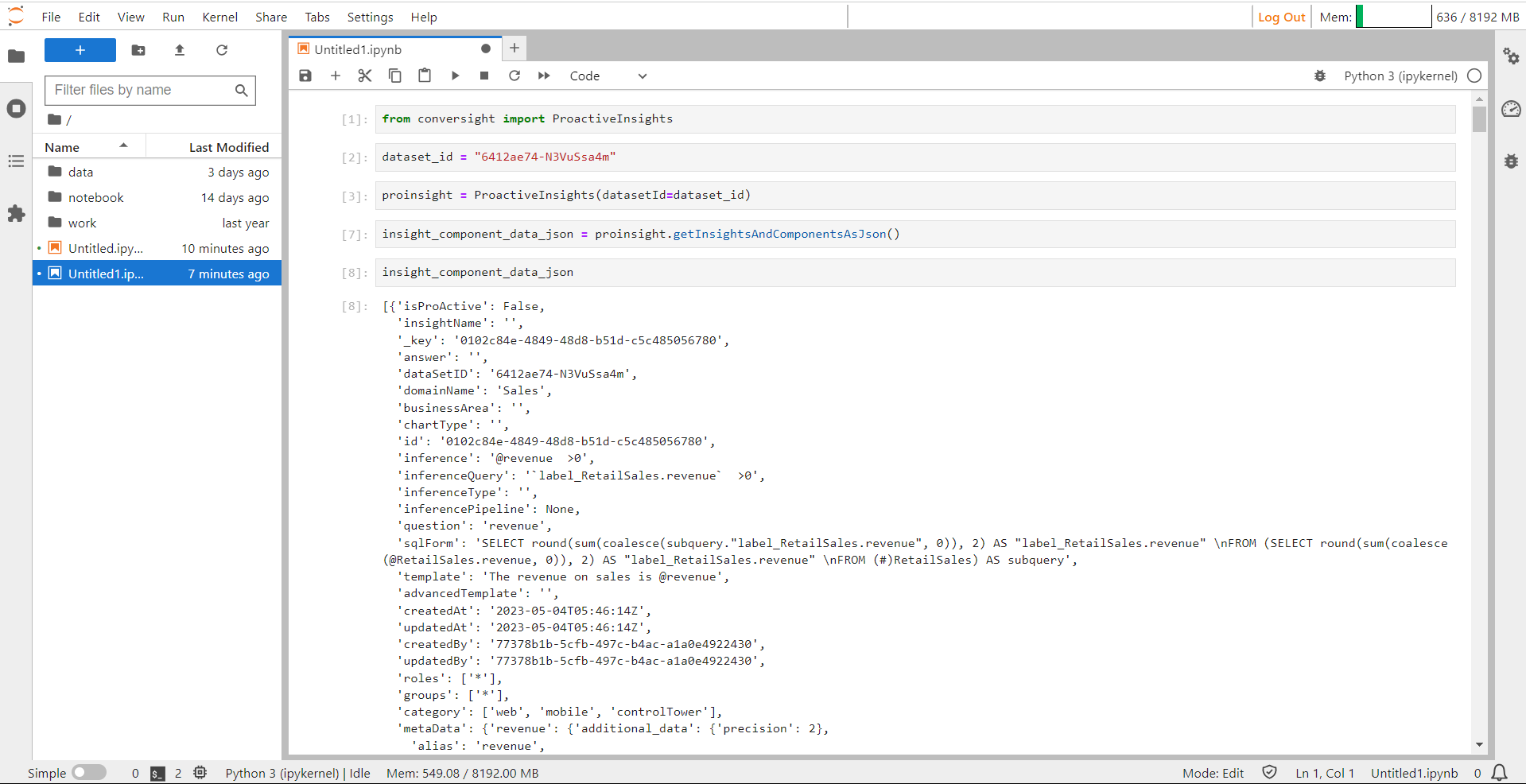The height and width of the screenshot is (784, 1526).
Task: Click the kernel sessions chip icon
Action: [200, 773]
